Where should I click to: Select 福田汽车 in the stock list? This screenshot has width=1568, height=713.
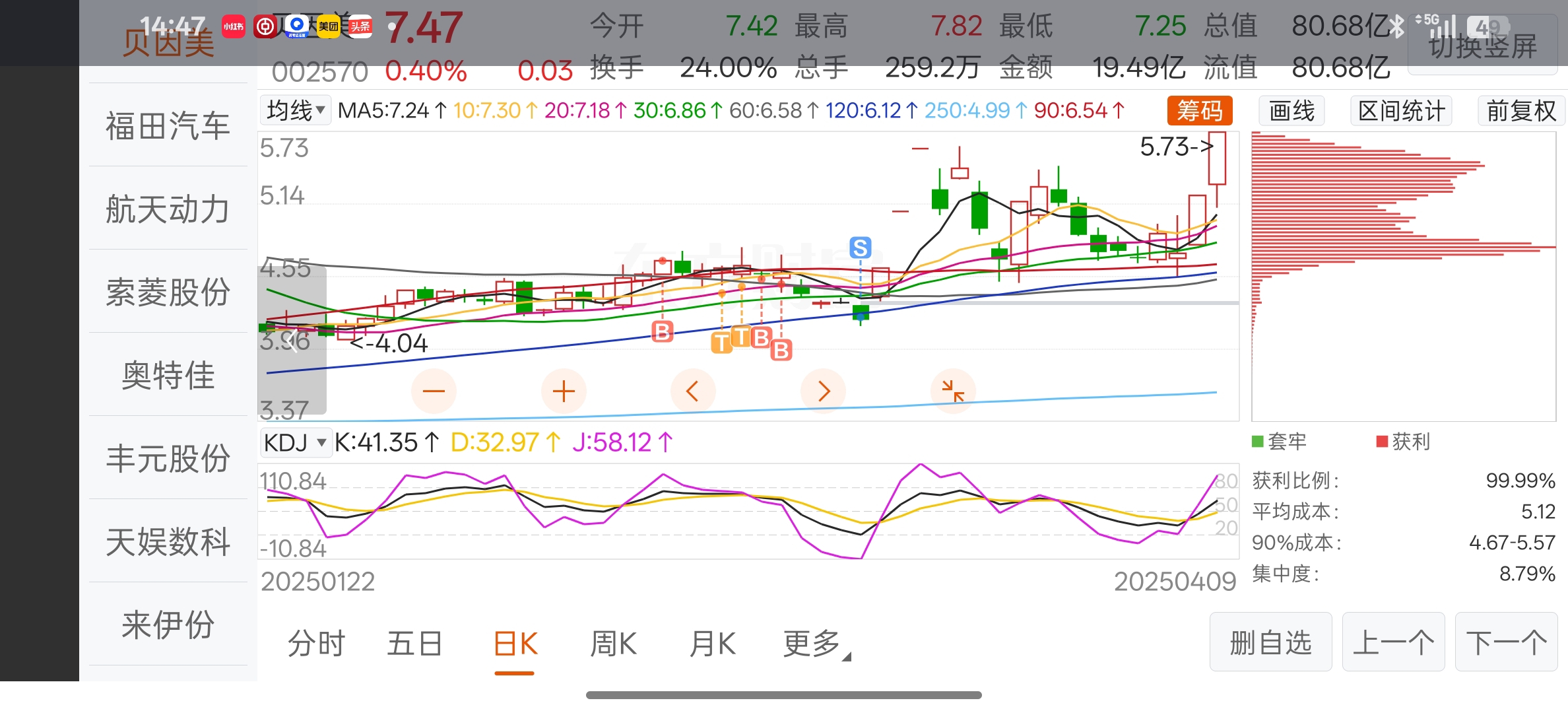[168, 125]
